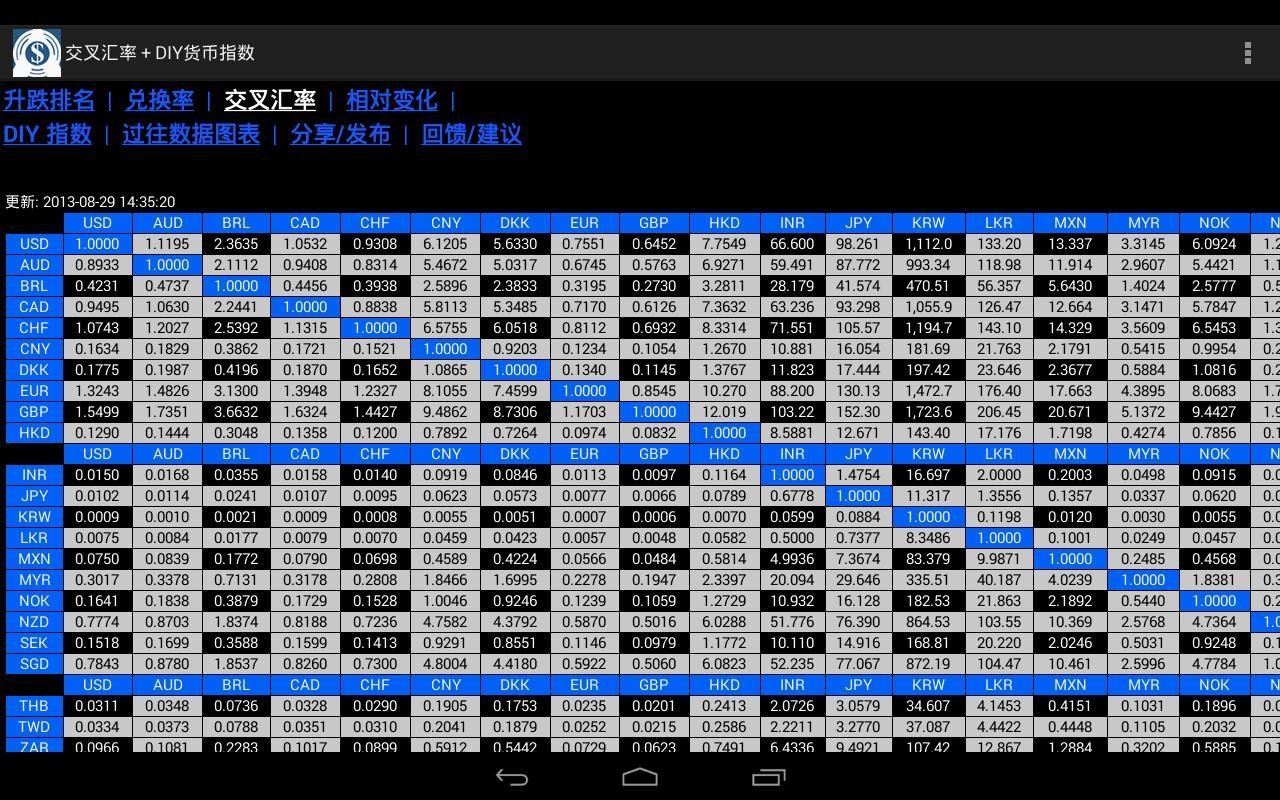Tap the USD to EUR rate cell 0.7551

pos(584,244)
